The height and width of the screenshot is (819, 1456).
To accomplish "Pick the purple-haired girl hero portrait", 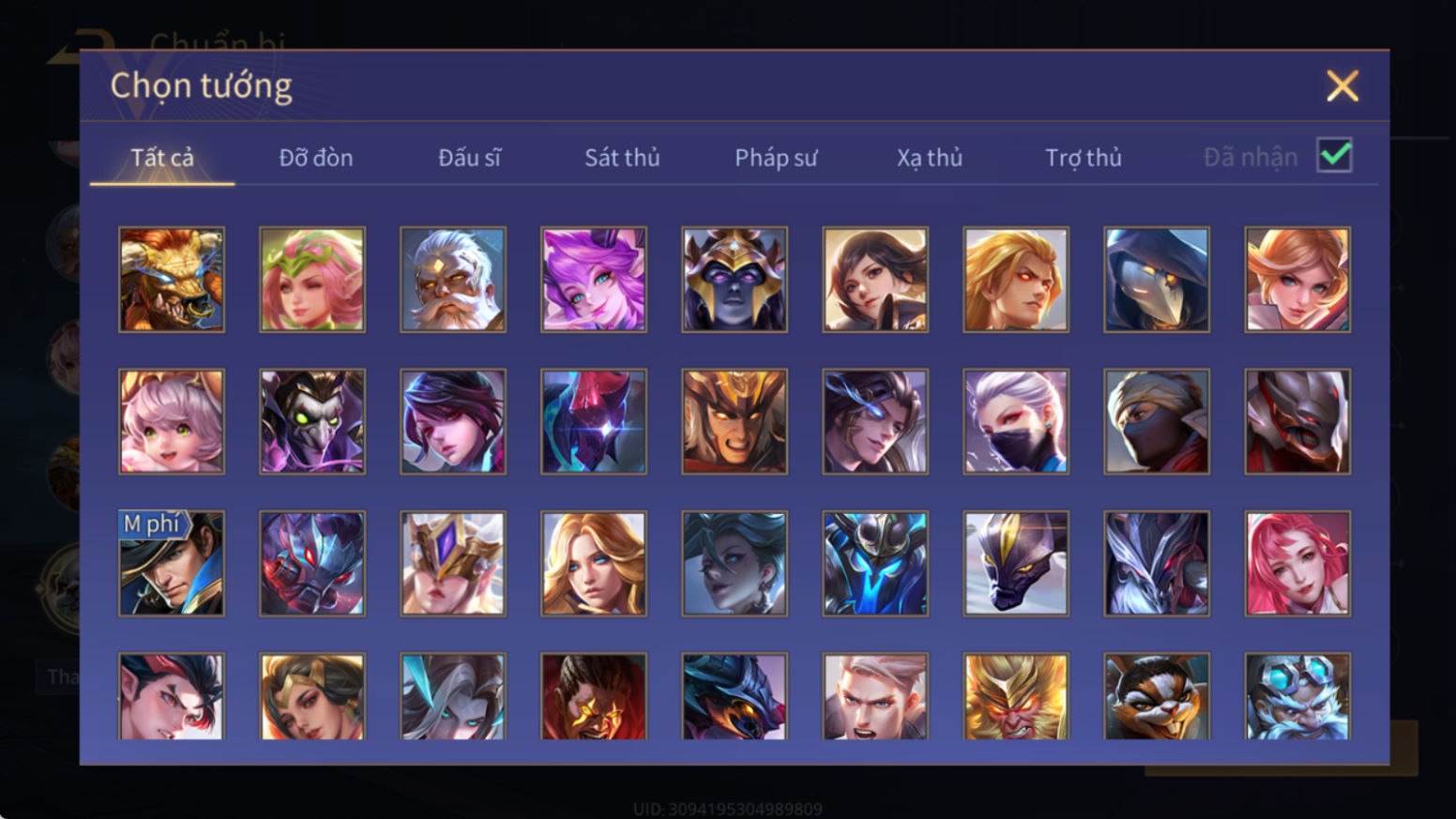I will (594, 280).
